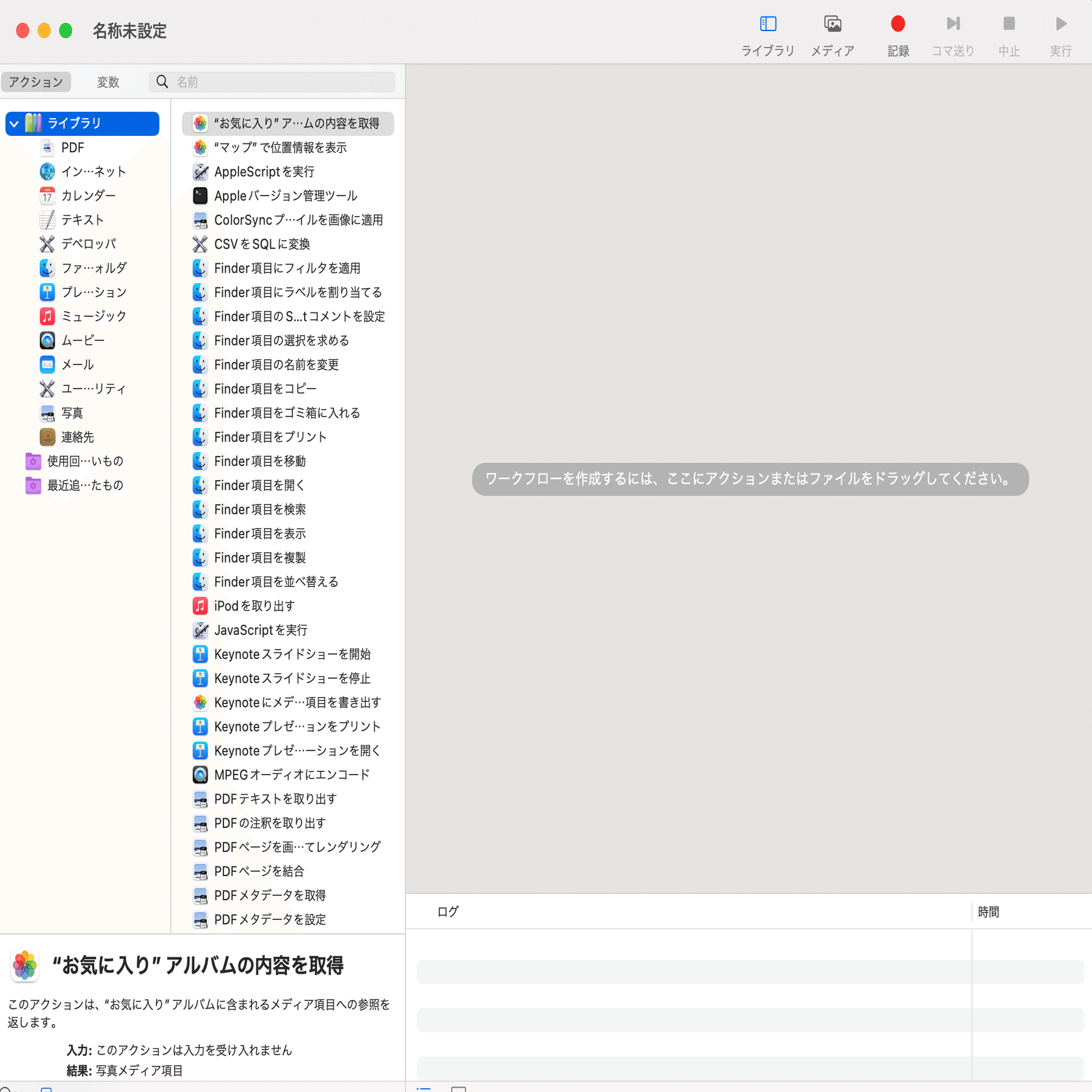The image size is (1092, 1092).
Task: Click the PDFメタデータを設定 row
Action: coord(288,920)
